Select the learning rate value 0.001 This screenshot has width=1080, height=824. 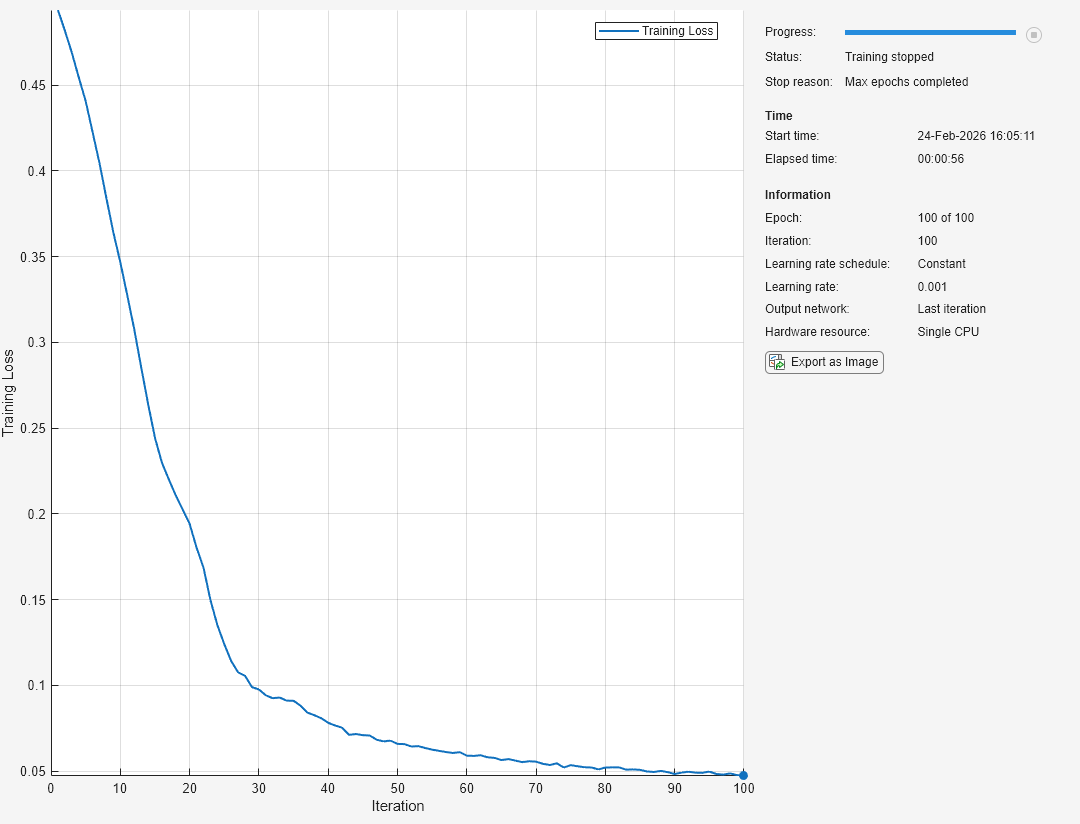click(x=932, y=287)
